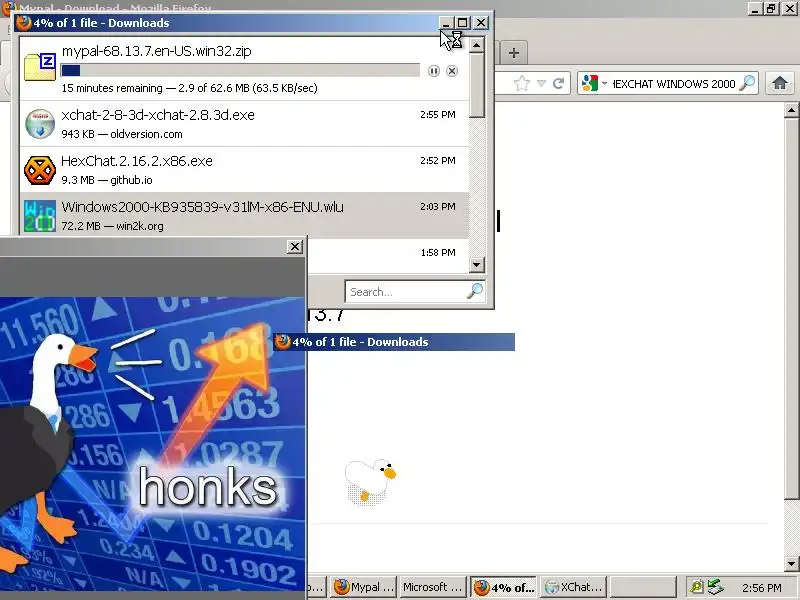Open search engine selector dropdown arrow
The width and height of the screenshot is (800, 600).
tap(605, 83)
